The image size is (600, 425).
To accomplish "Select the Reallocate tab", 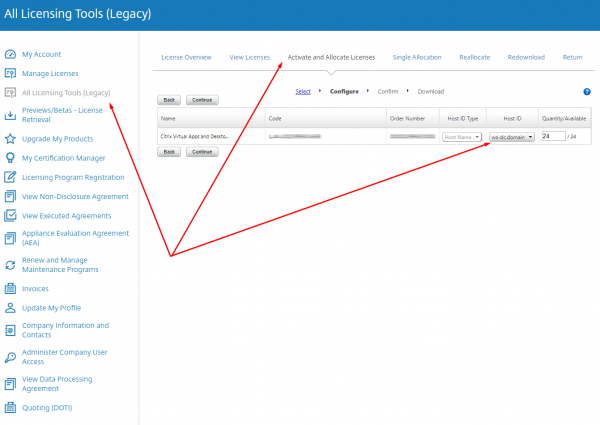I will (474, 58).
